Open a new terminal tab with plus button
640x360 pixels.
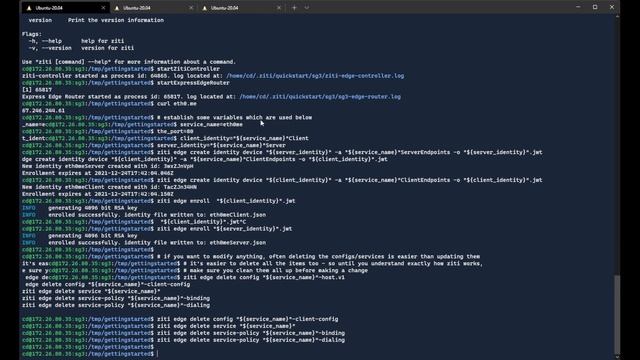[294, 7]
